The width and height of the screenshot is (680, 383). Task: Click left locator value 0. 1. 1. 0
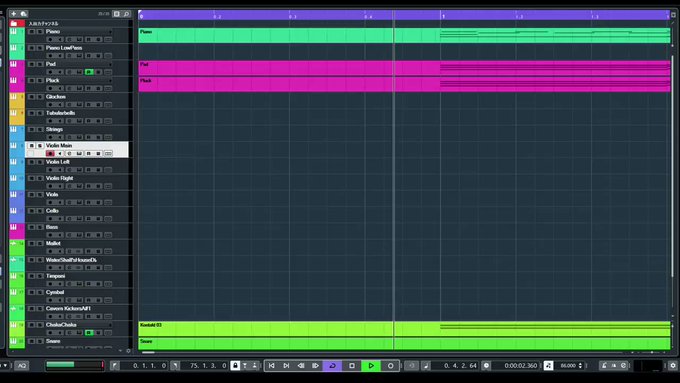click(x=149, y=366)
